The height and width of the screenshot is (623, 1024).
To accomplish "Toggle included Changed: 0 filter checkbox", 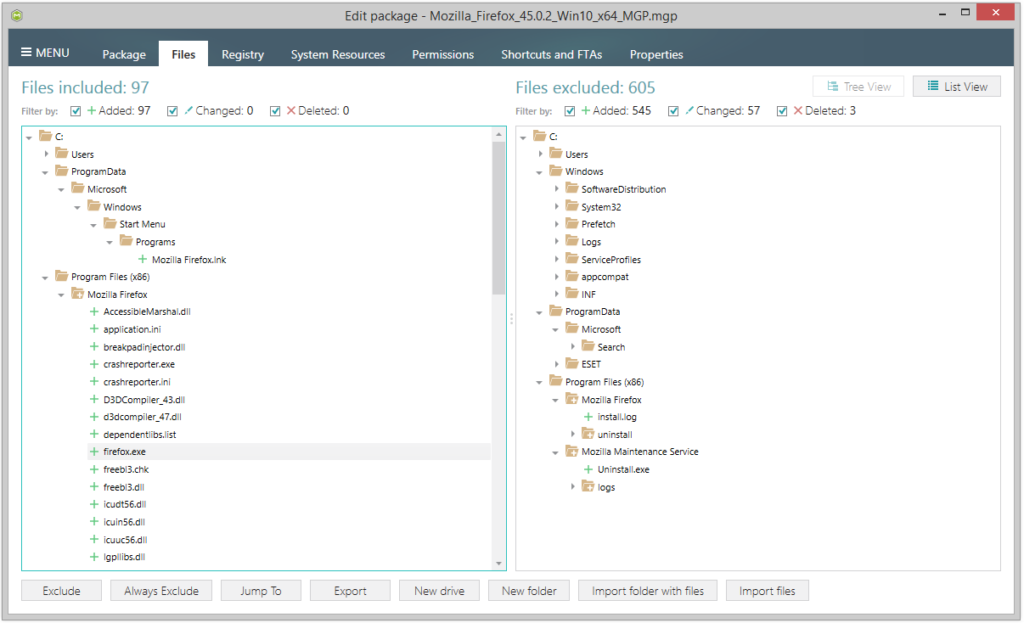I will click(172, 111).
